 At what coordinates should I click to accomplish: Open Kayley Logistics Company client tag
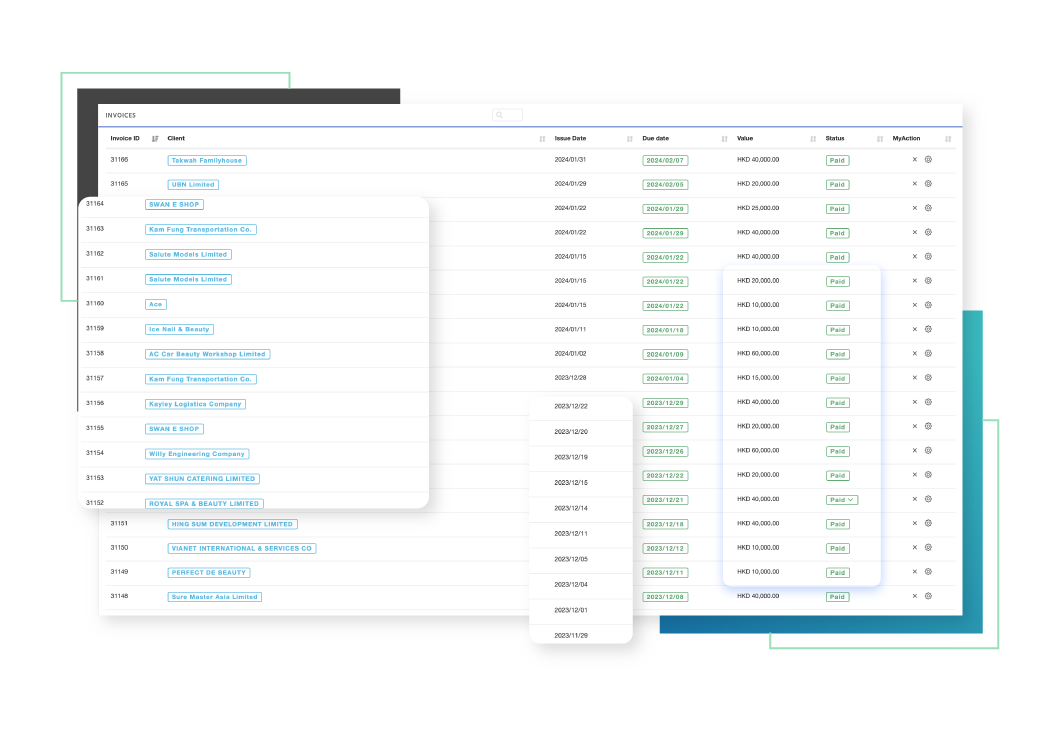(x=195, y=404)
